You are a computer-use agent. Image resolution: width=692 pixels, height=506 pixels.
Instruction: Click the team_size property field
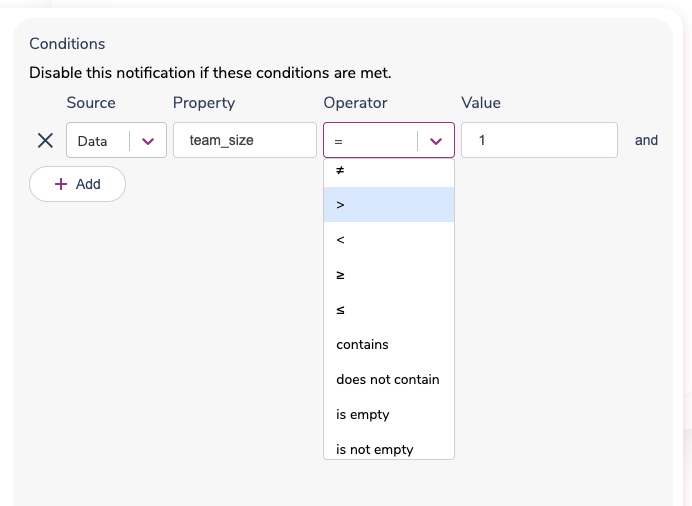(245, 140)
